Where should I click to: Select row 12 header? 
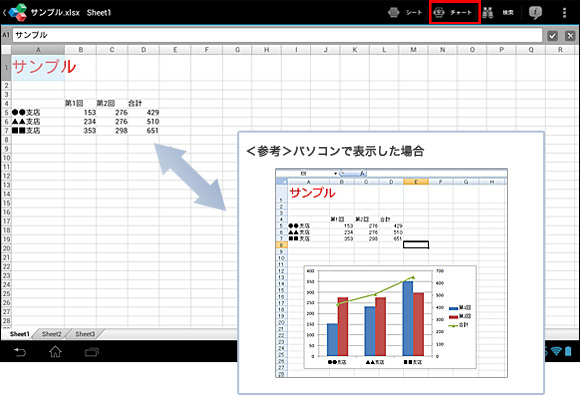click(6, 176)
